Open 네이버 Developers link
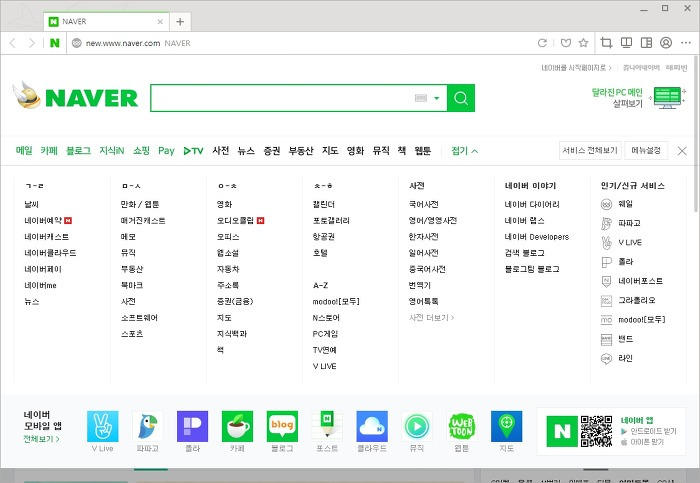Image resolution: width=700 pixels, height=483 pixels. click(x=537, y=237)
